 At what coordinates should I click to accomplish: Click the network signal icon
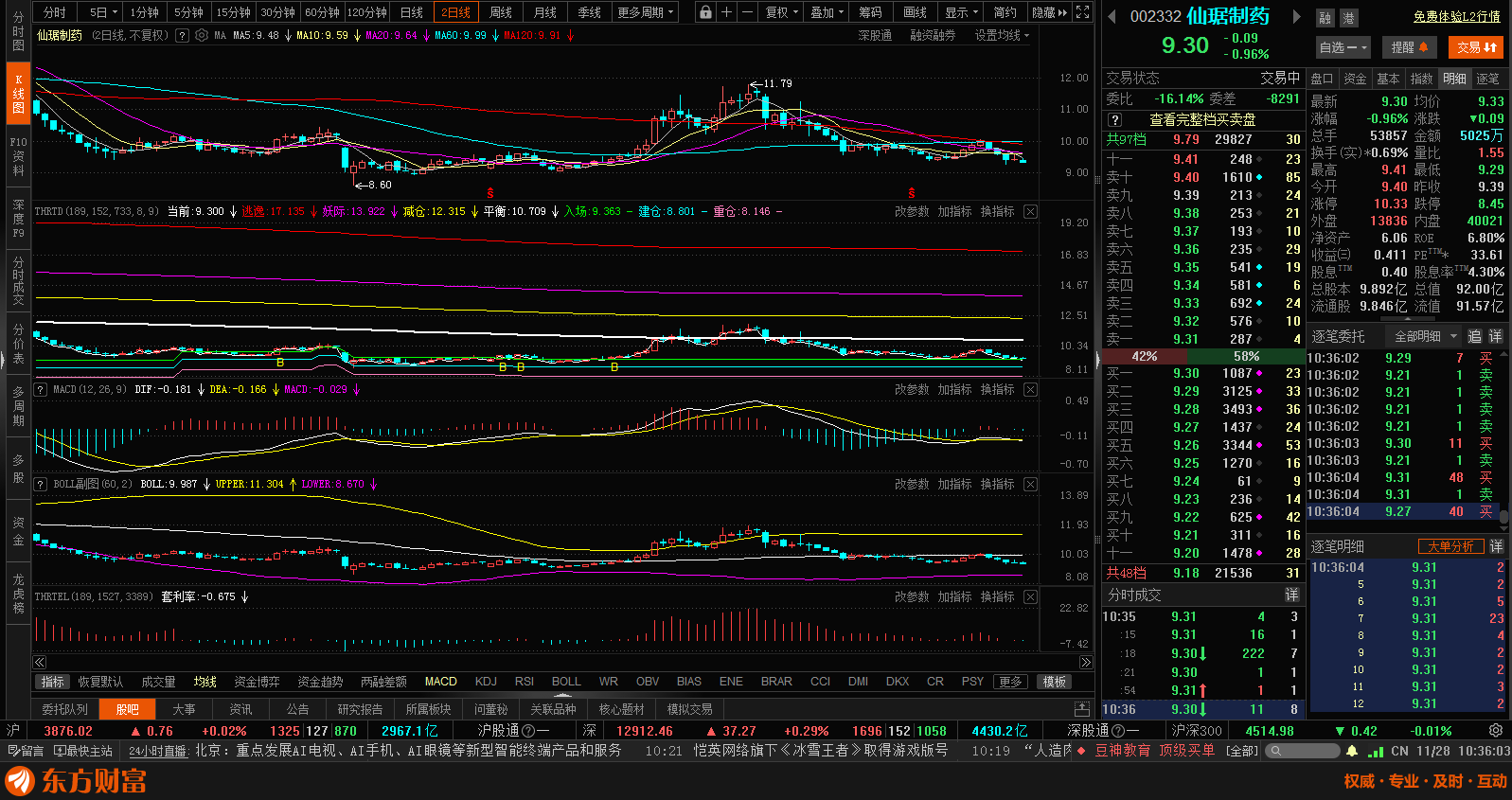pos(1374,751)
